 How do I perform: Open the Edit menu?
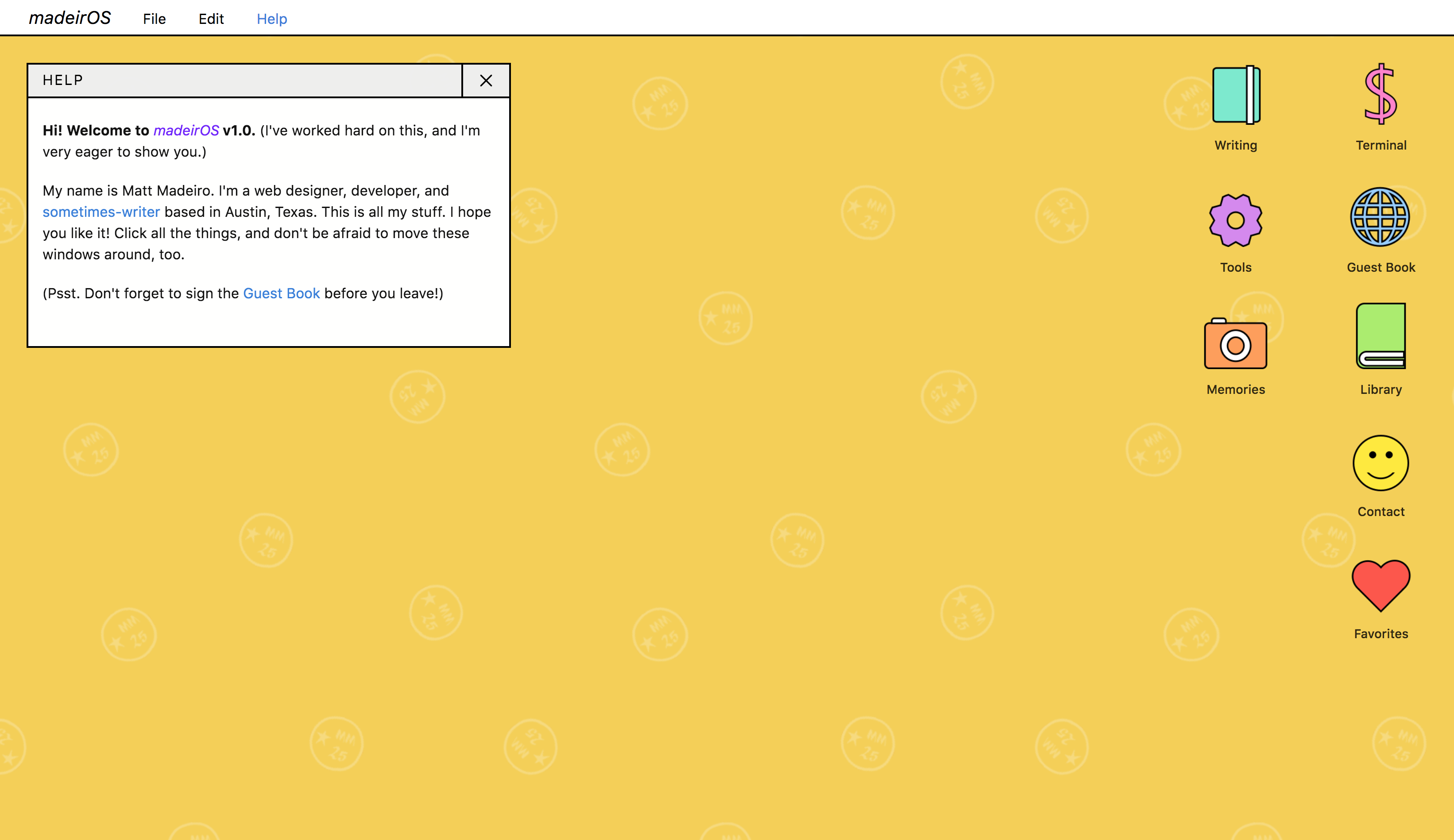(211, 19)
